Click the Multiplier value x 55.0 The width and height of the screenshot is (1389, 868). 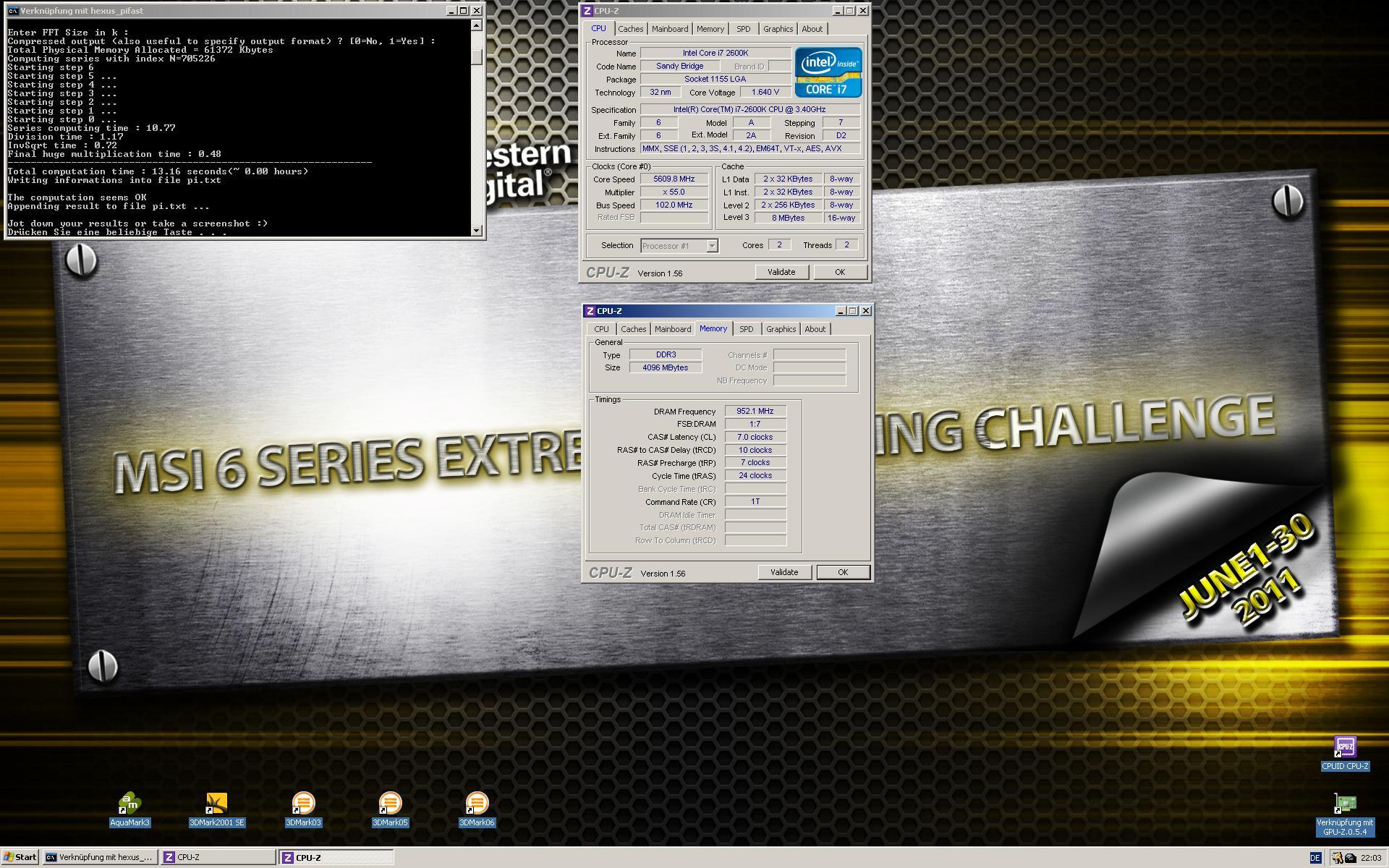coord(674,192)
